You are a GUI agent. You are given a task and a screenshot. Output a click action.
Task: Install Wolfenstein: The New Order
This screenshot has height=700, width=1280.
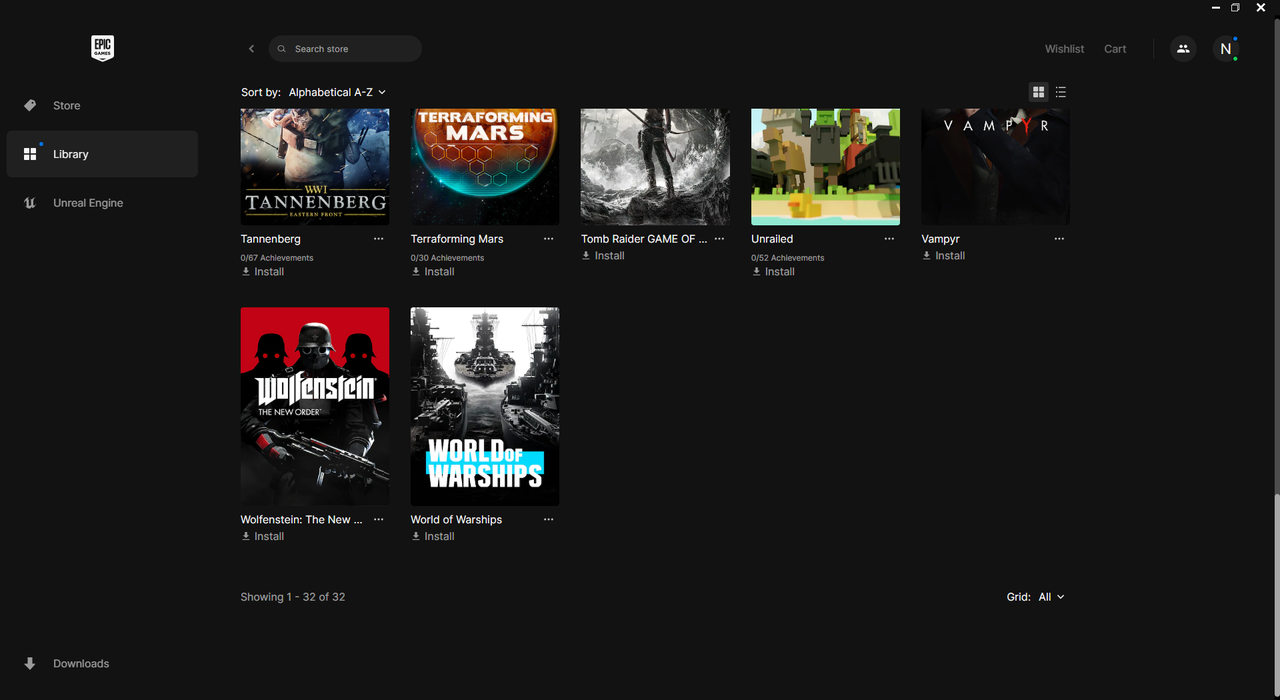coord(263,537)
